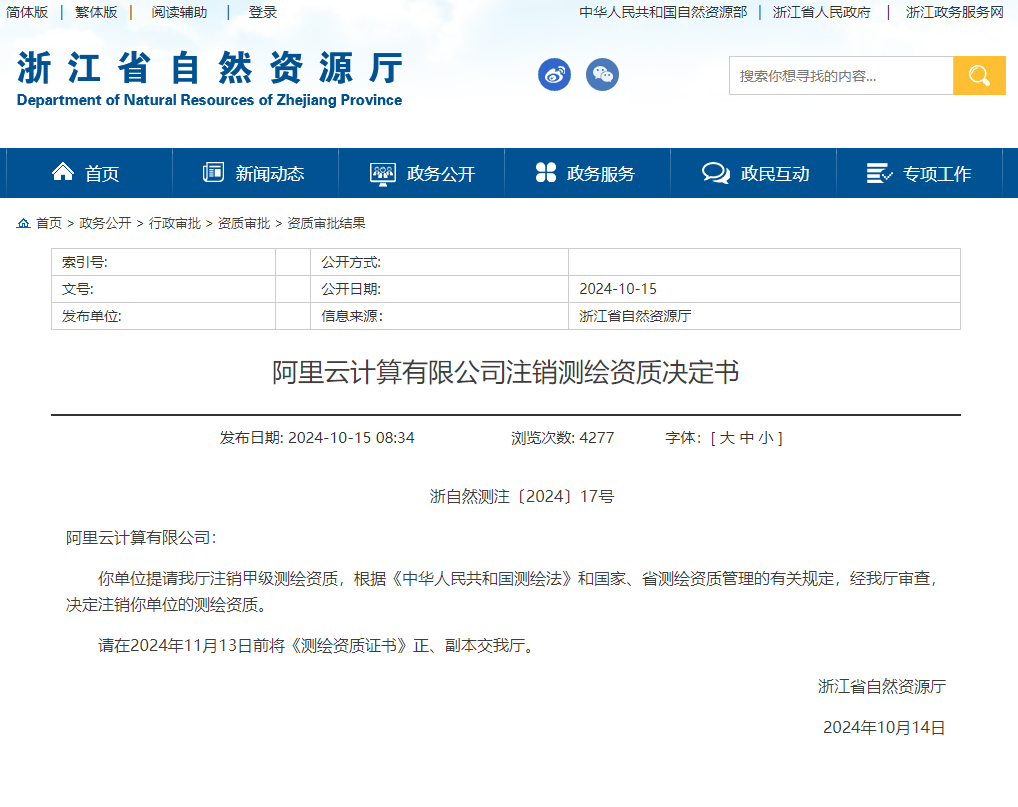Click the checklist icon beside 专项工作
Screen dimensions: 1018x807
[x=879, y=173]
